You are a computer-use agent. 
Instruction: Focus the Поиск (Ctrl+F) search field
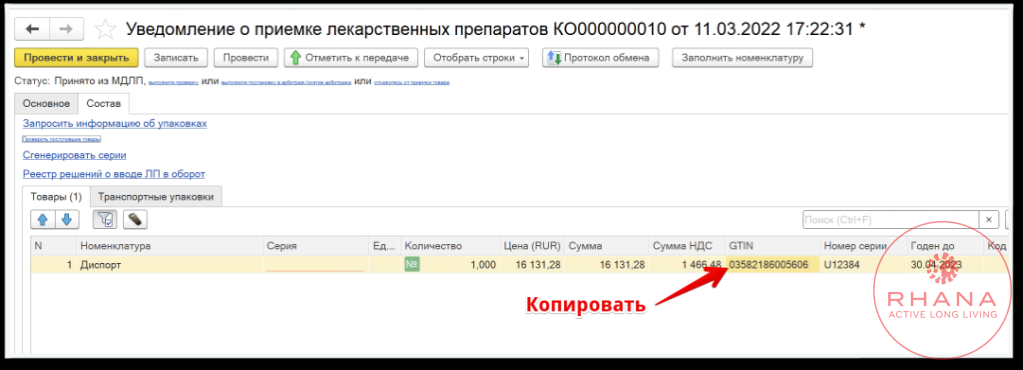891,219
